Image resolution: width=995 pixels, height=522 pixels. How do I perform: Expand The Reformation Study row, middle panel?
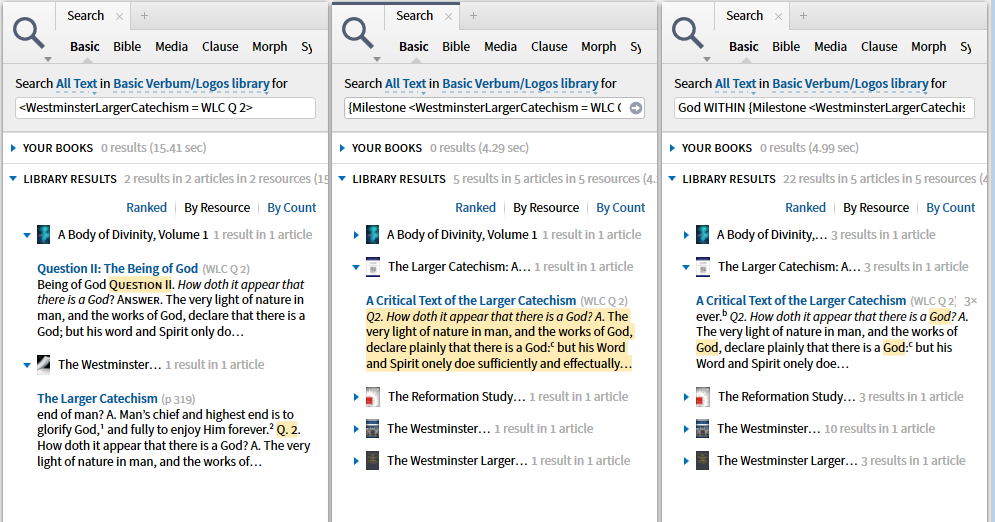(x=356, y=397)
